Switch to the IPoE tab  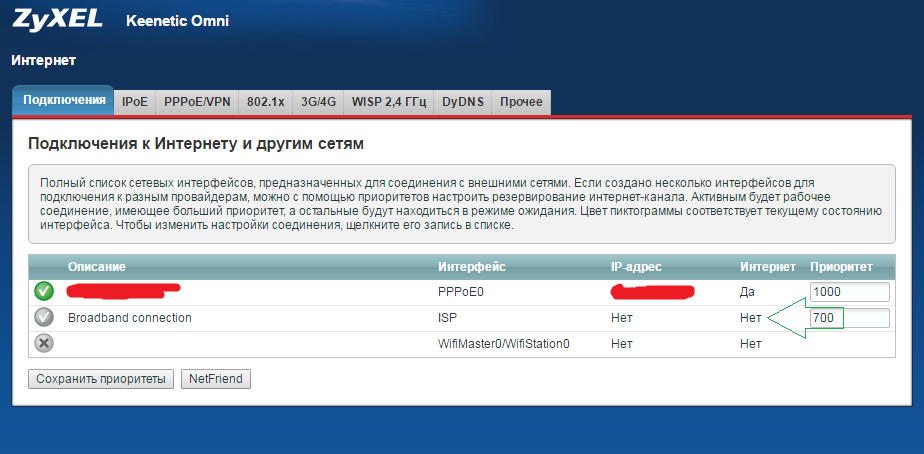135,102
